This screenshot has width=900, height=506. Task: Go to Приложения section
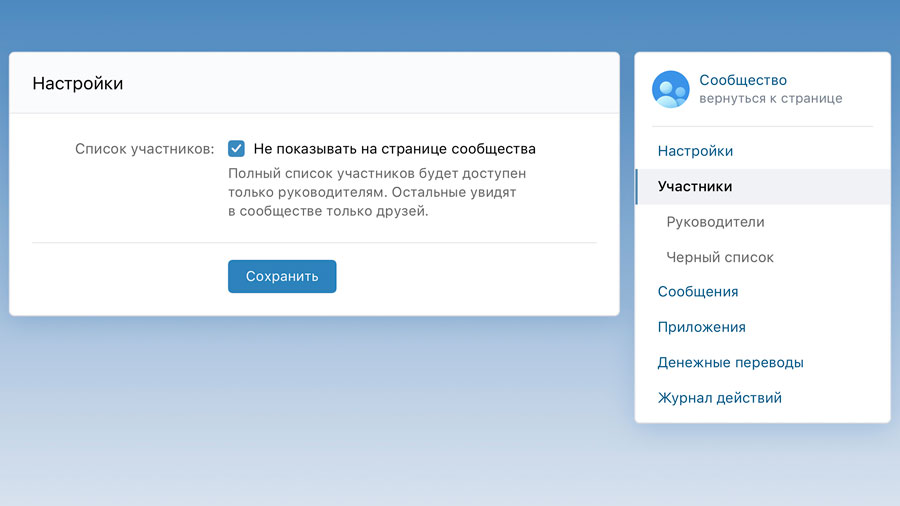tap(701, 327)
